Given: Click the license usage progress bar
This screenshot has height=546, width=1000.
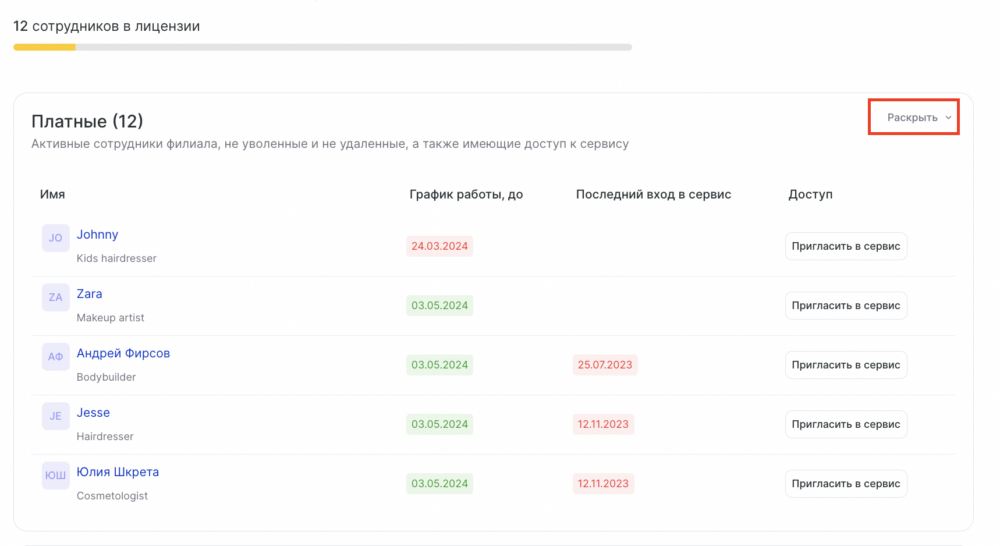Looking at the screenshot, I should point(323,47).
